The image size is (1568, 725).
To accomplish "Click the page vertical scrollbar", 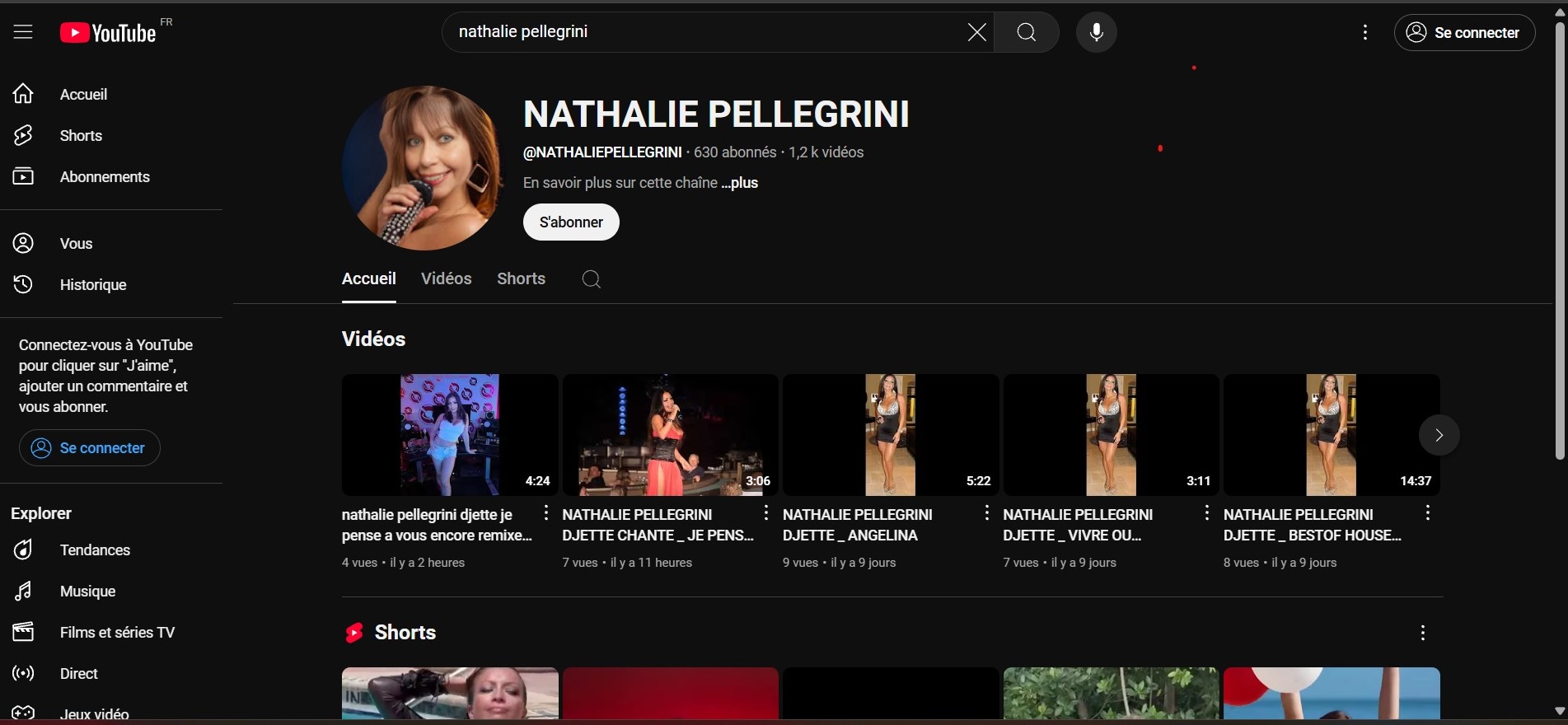I will (x=1559, y=241).
